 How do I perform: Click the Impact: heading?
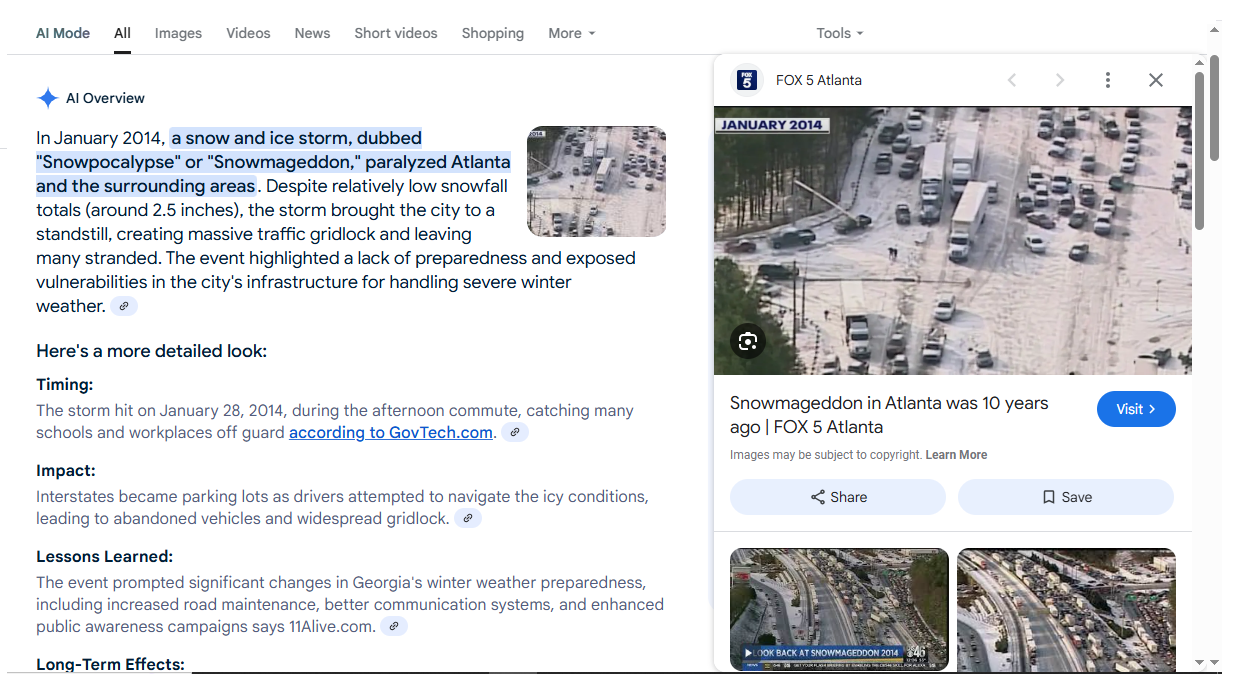click(x=66, y=471)
